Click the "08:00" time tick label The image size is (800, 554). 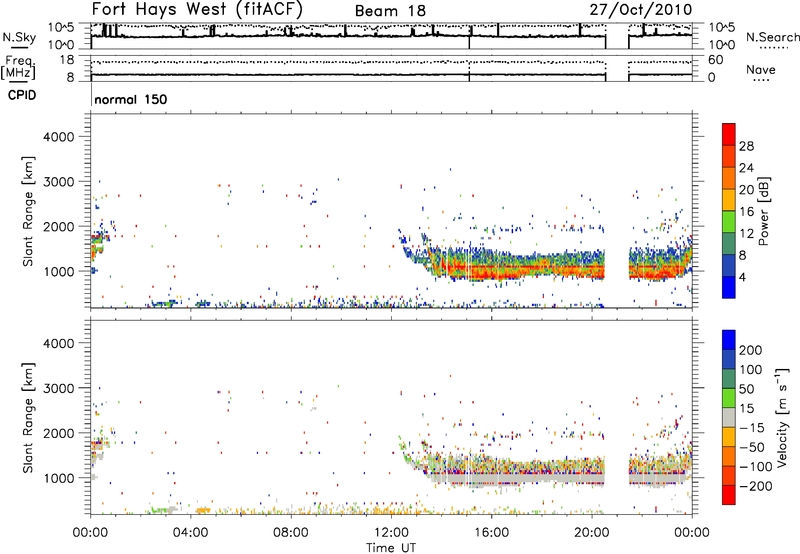(291, 533)
